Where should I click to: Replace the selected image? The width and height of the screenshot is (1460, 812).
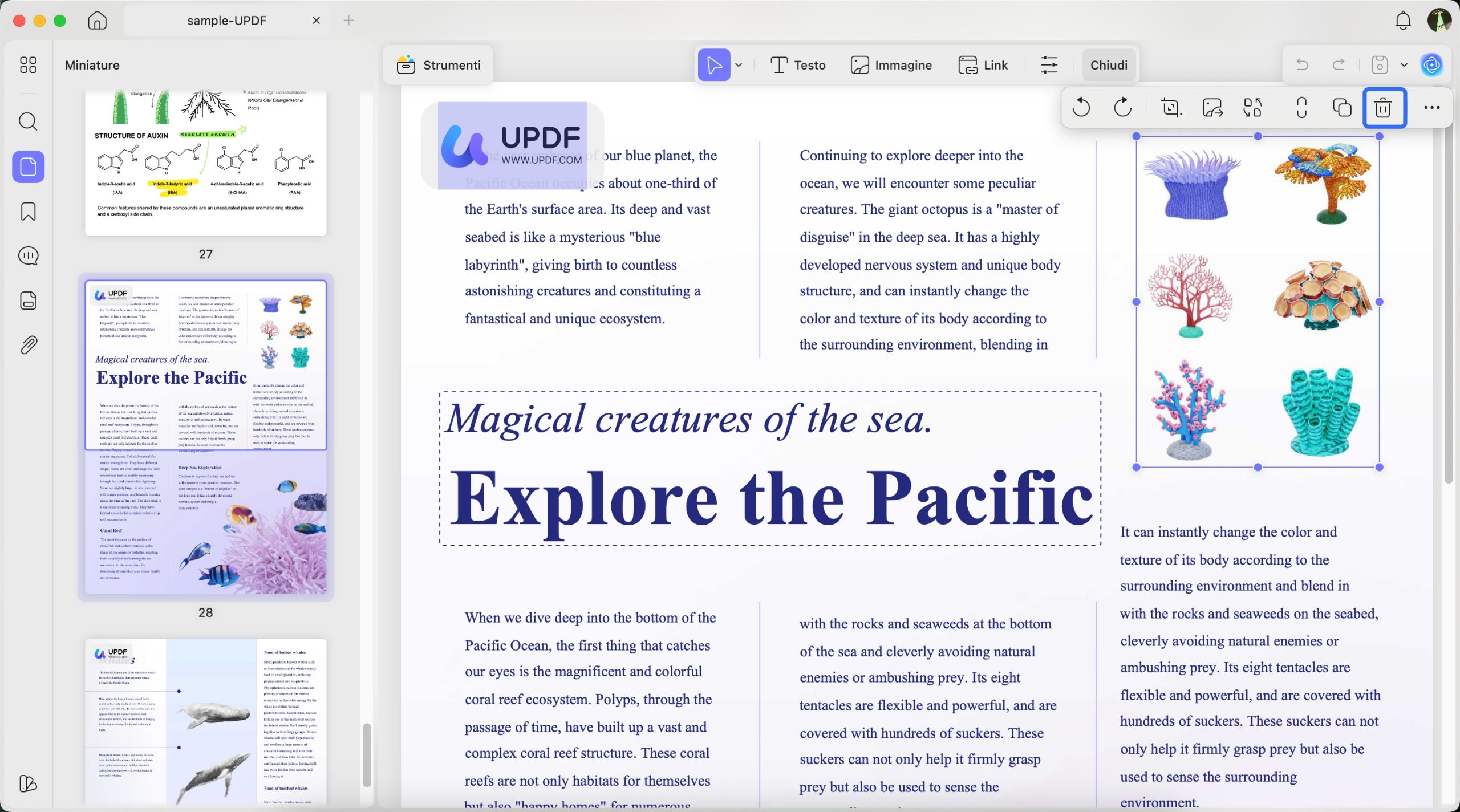click(x=1252, y=108)
